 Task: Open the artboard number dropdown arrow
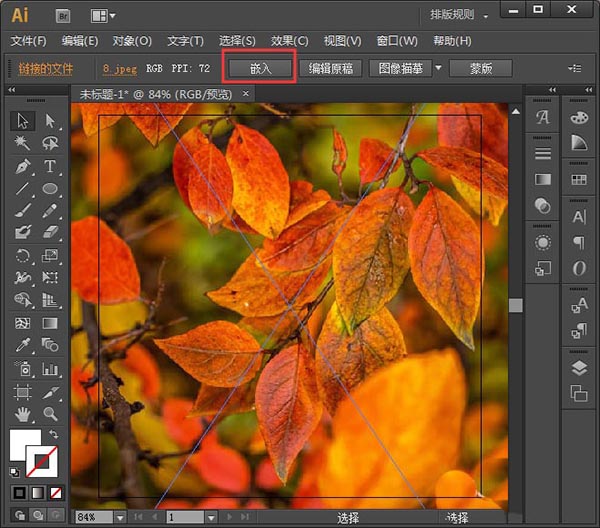211,518
